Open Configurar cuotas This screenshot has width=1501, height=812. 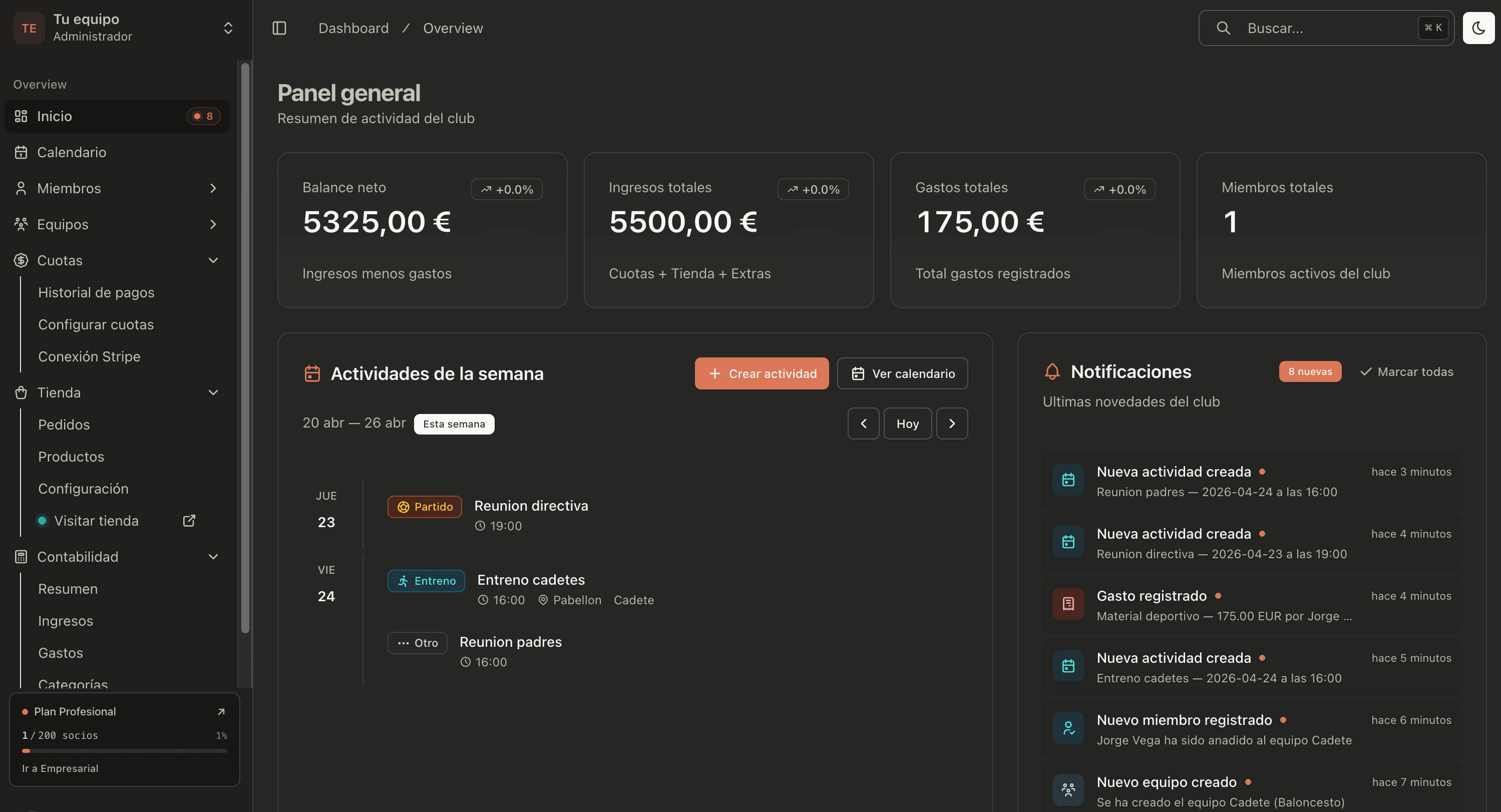pyautogui.click(x=96, y=324)
